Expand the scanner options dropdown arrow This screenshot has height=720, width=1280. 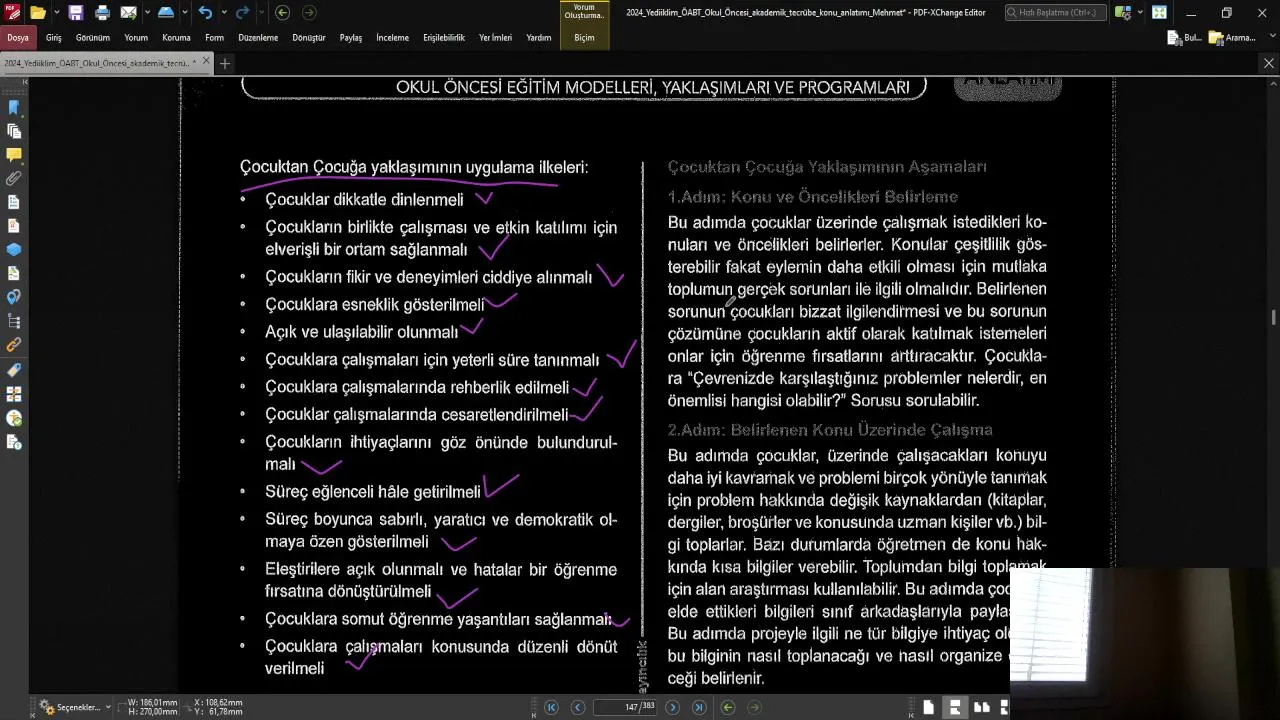click(x=184, y=13)
